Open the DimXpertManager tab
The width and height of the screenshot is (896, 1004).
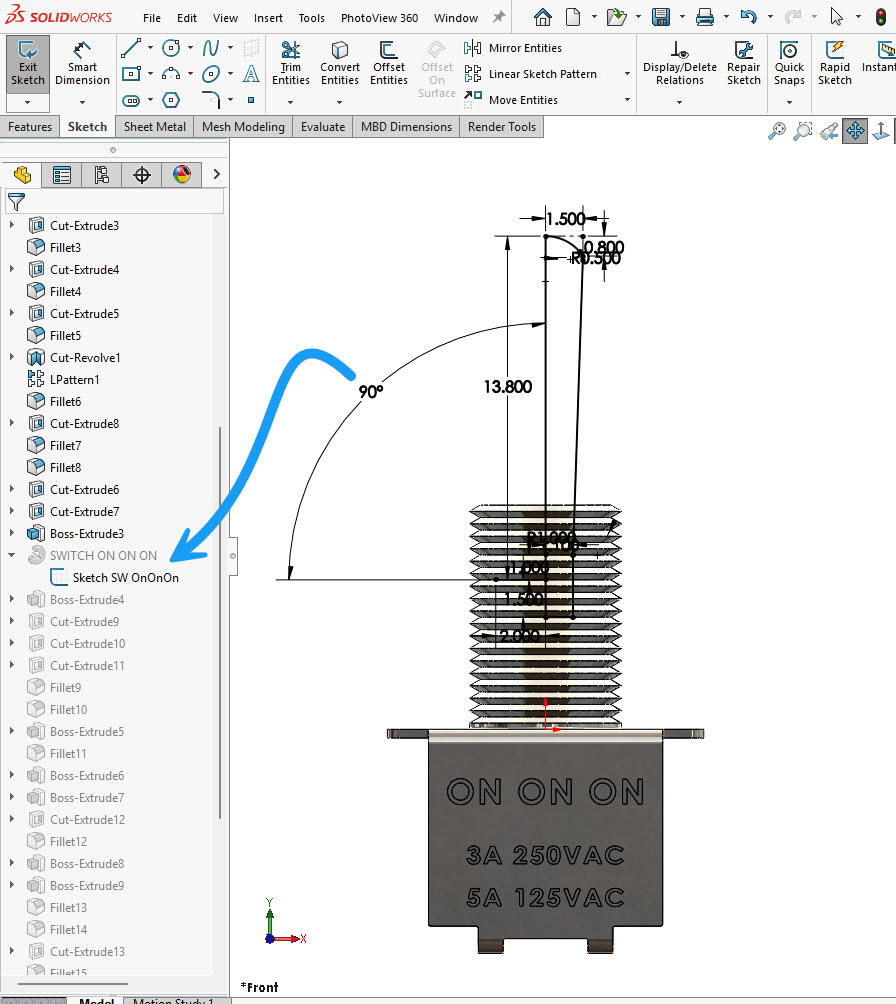click(x=142, y=174)
